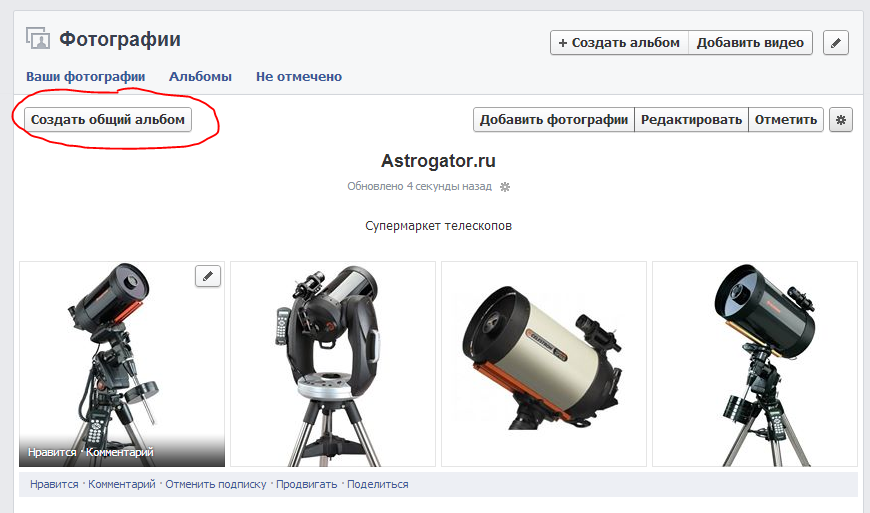Click Нравится in the bottom action bar
870x513 pixels.
click(54, 484)
